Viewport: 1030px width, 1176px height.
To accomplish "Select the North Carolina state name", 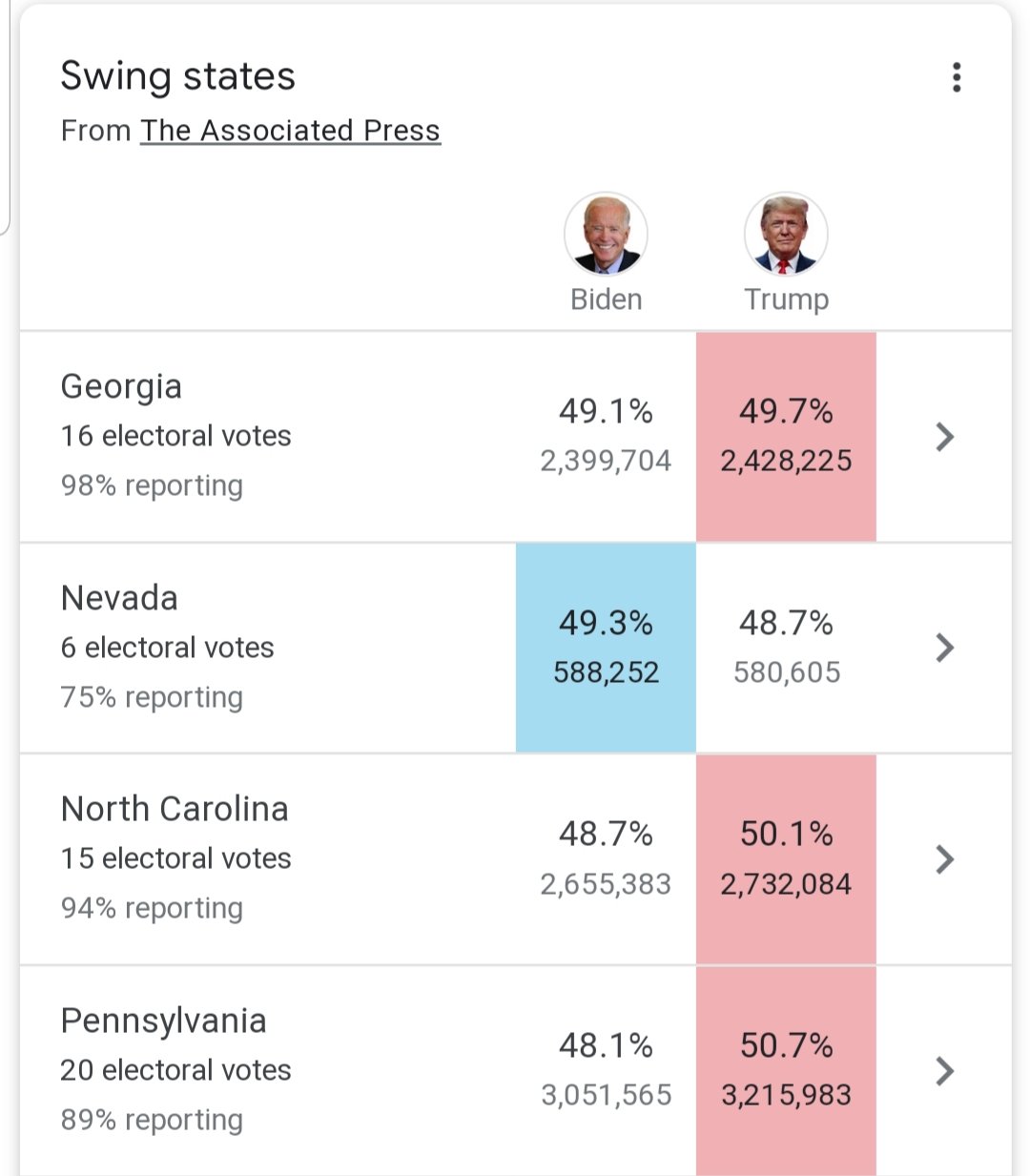I will pos(175,809).
